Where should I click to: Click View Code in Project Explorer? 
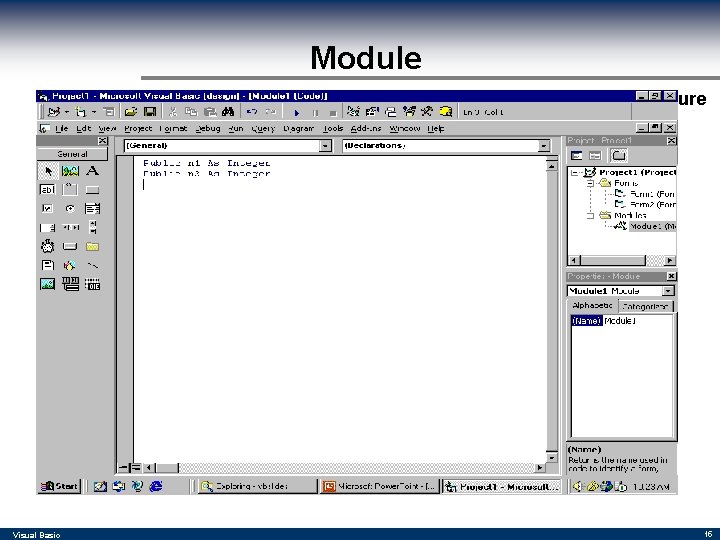(576, 156)
